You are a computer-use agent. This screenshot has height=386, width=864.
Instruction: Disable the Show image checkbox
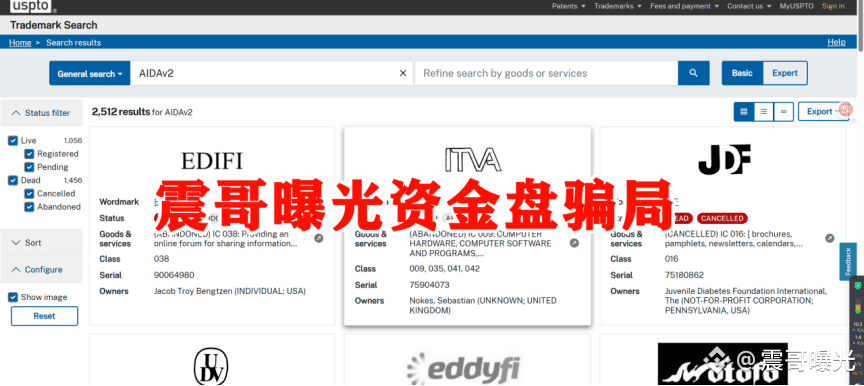click(x=13, y=297)
